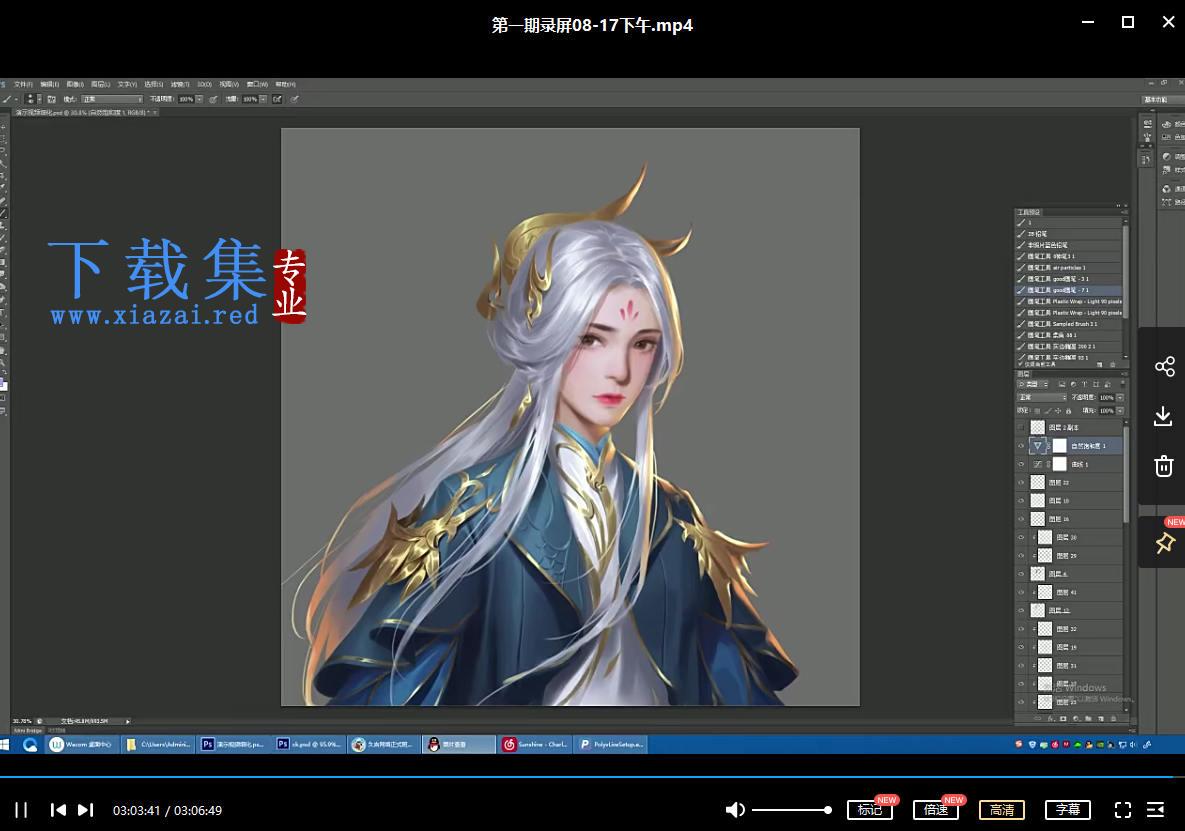Mute the player volume speaker icon
Image resolution: width=1185 pixels, height=831 pixels.
tap(735, 810)
